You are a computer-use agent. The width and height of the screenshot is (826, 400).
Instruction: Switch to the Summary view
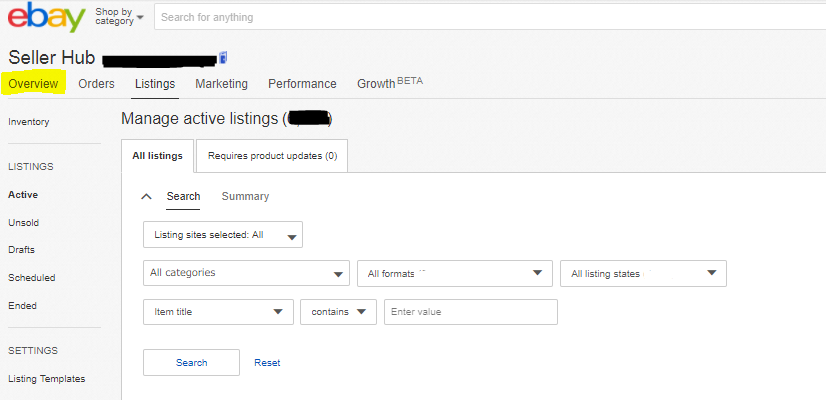[x=245, y=197]
